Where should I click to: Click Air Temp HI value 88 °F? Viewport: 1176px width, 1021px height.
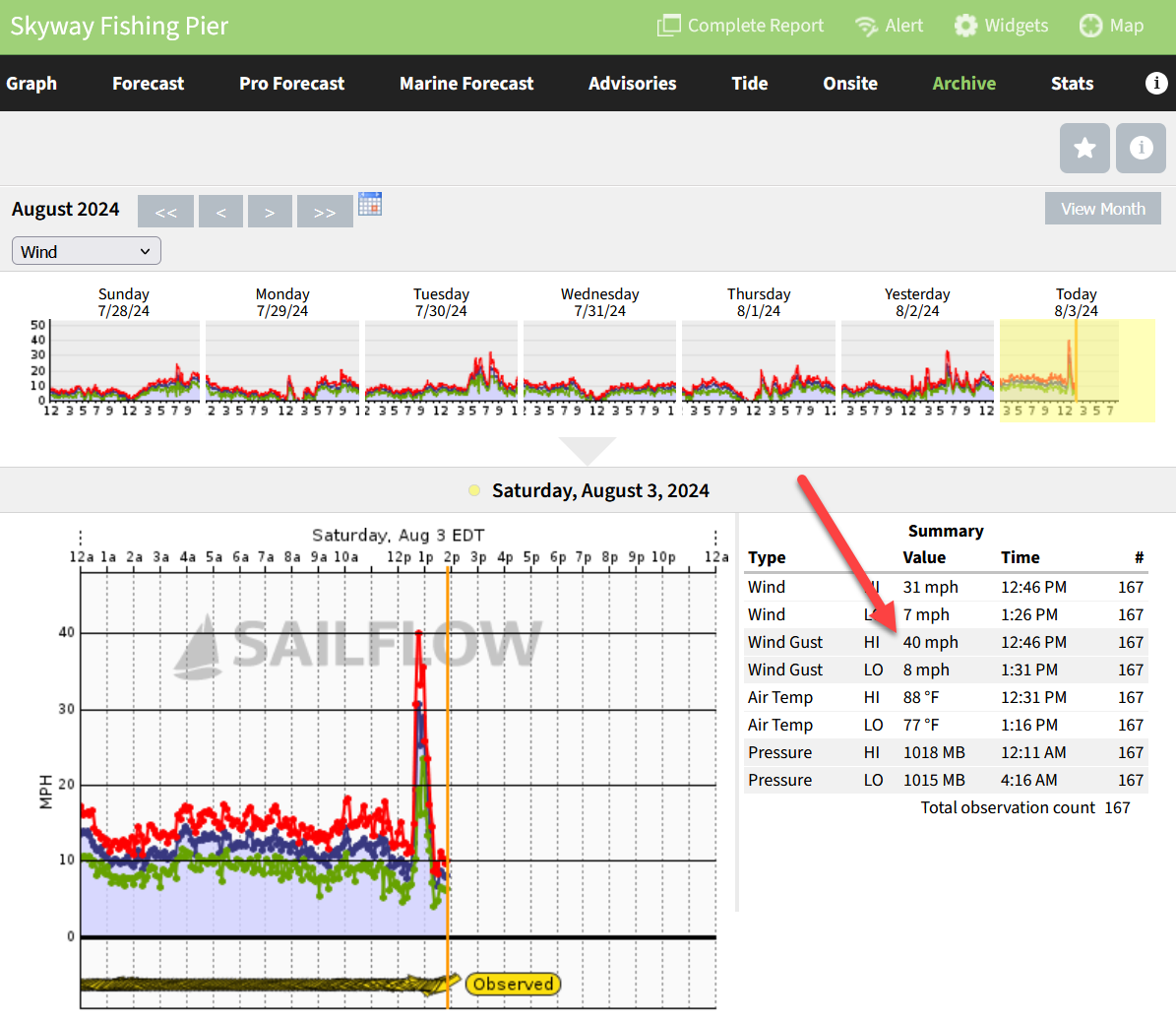click(x=920, y=698)
